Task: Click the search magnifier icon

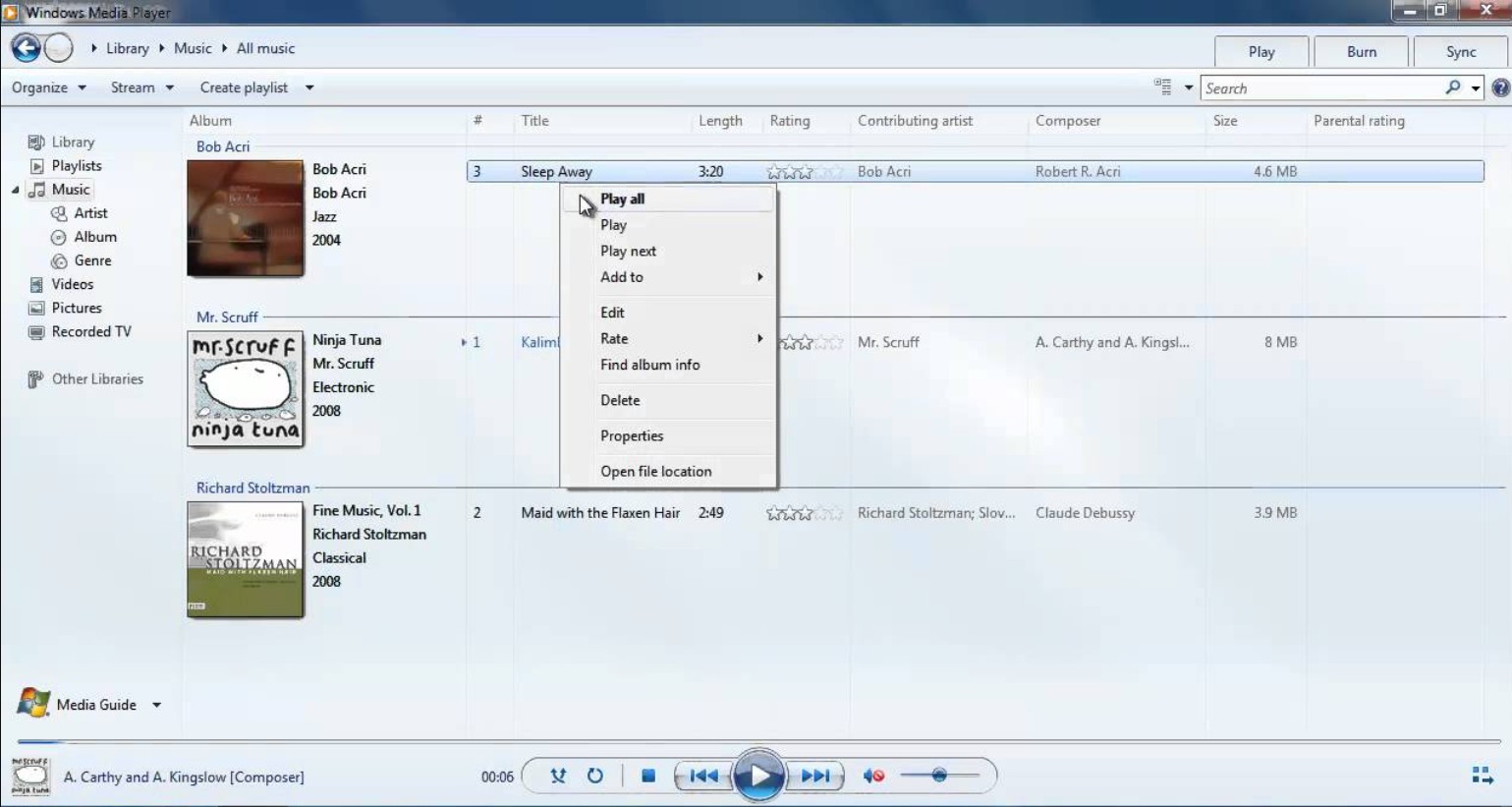Action: 1452,87
